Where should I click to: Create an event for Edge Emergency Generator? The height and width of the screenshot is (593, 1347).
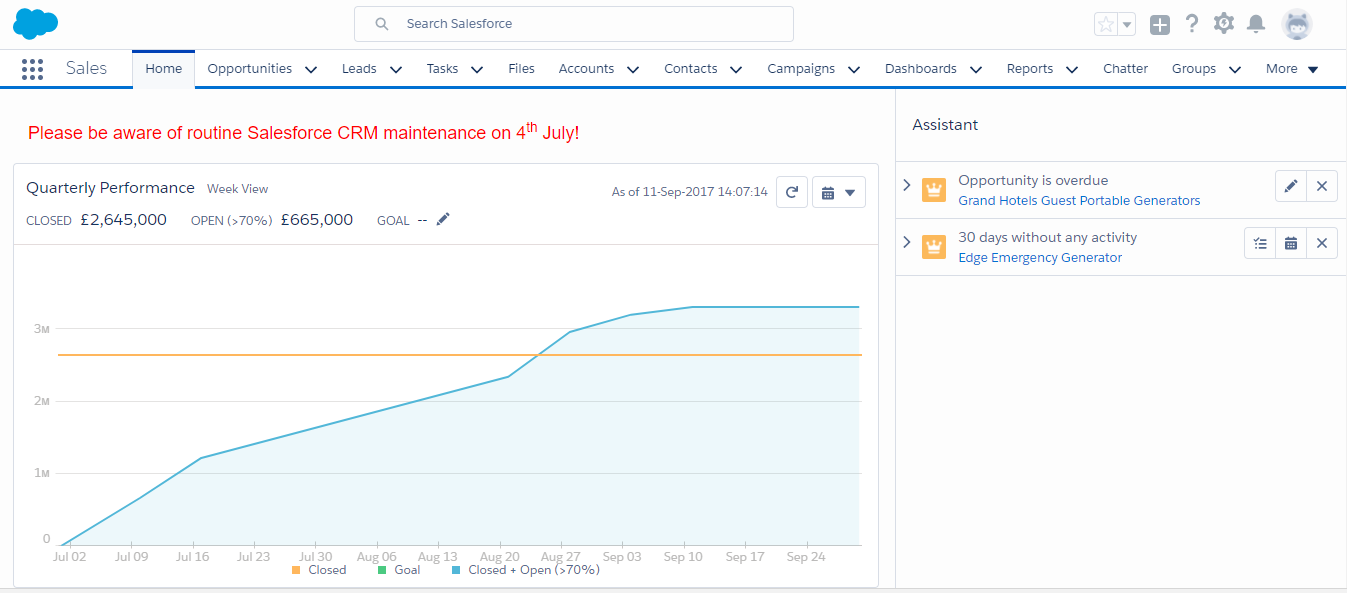(x=1291, y=243)
